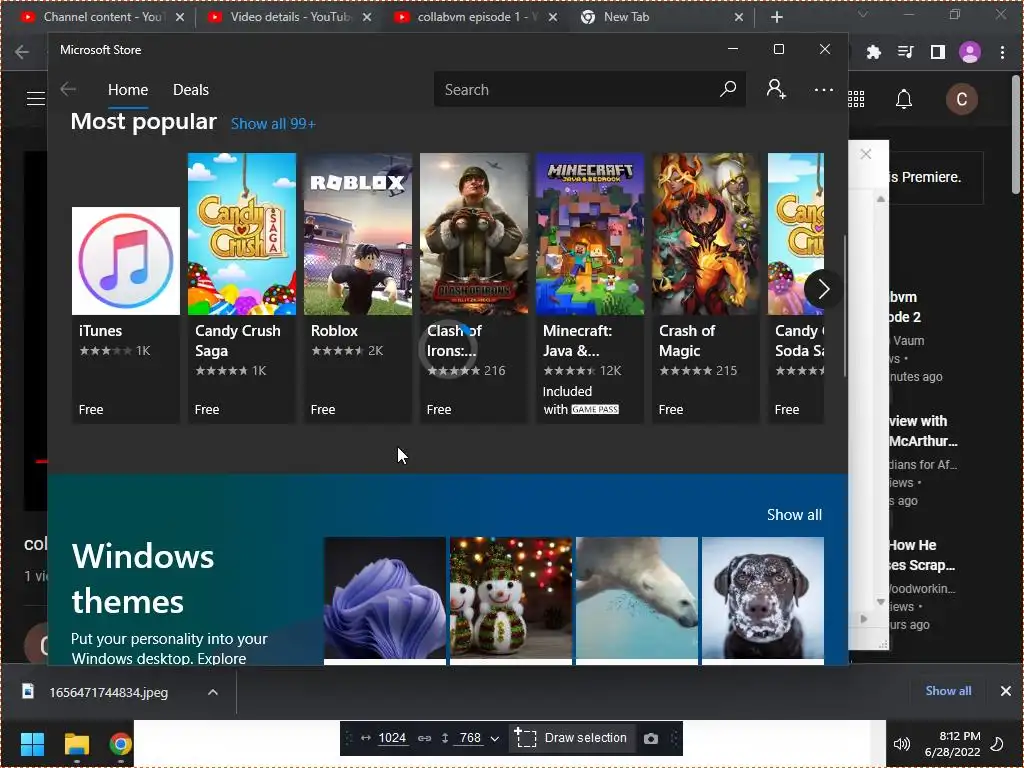Open the sign-in account icon in Microsoft Store
The width and height of the screenshot is (1024, 768).
(x=776, y=89)
